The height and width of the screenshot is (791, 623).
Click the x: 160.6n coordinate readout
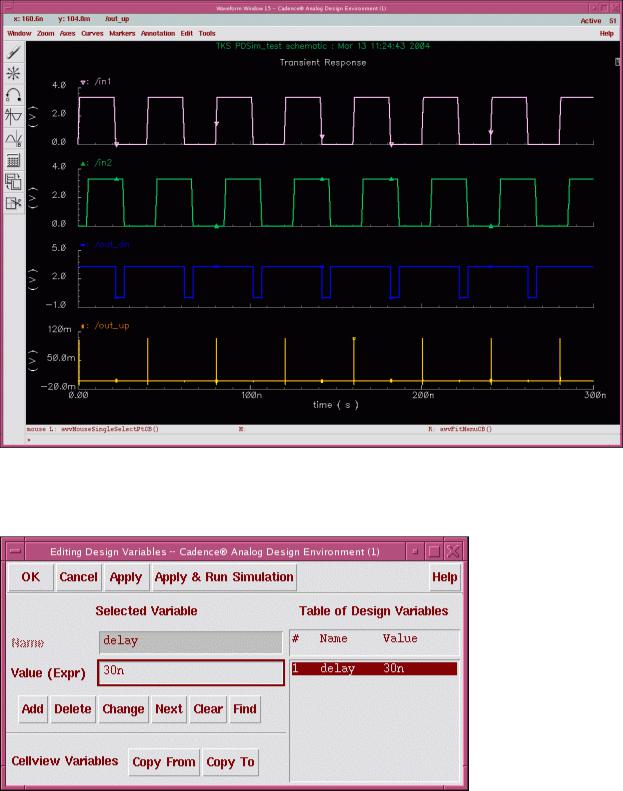[29, 19]
